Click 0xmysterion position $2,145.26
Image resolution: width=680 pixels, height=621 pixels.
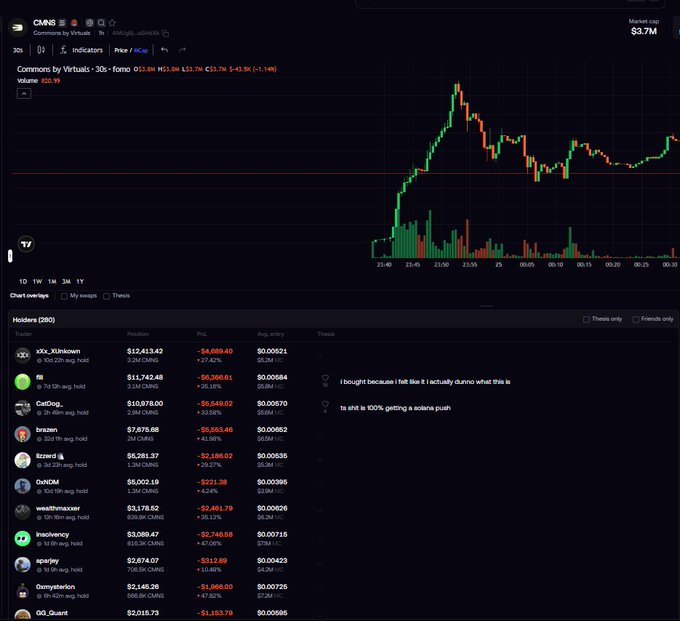[x=143, y=587]
